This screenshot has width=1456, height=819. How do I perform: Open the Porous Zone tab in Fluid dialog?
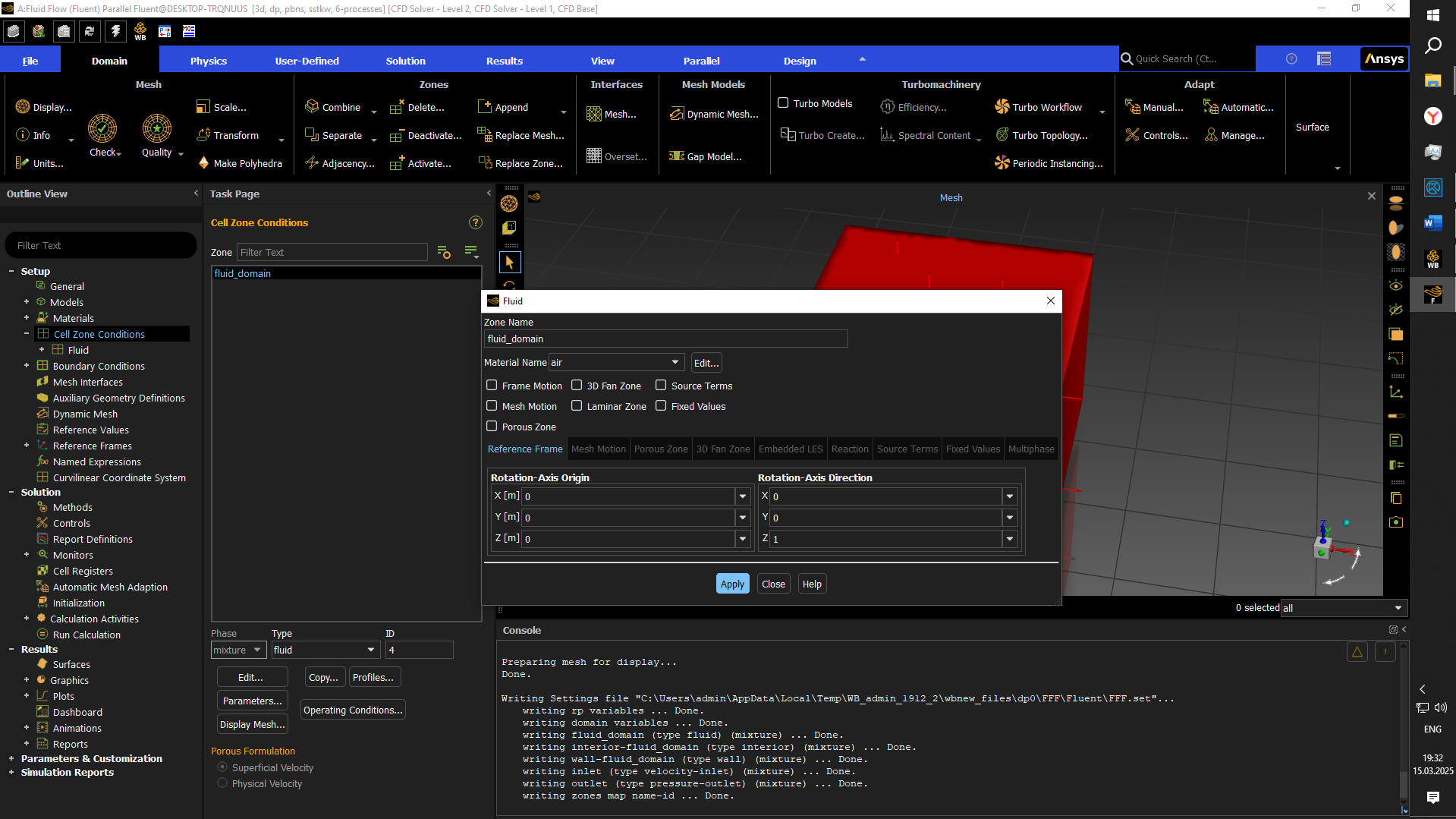pos(661,449)
